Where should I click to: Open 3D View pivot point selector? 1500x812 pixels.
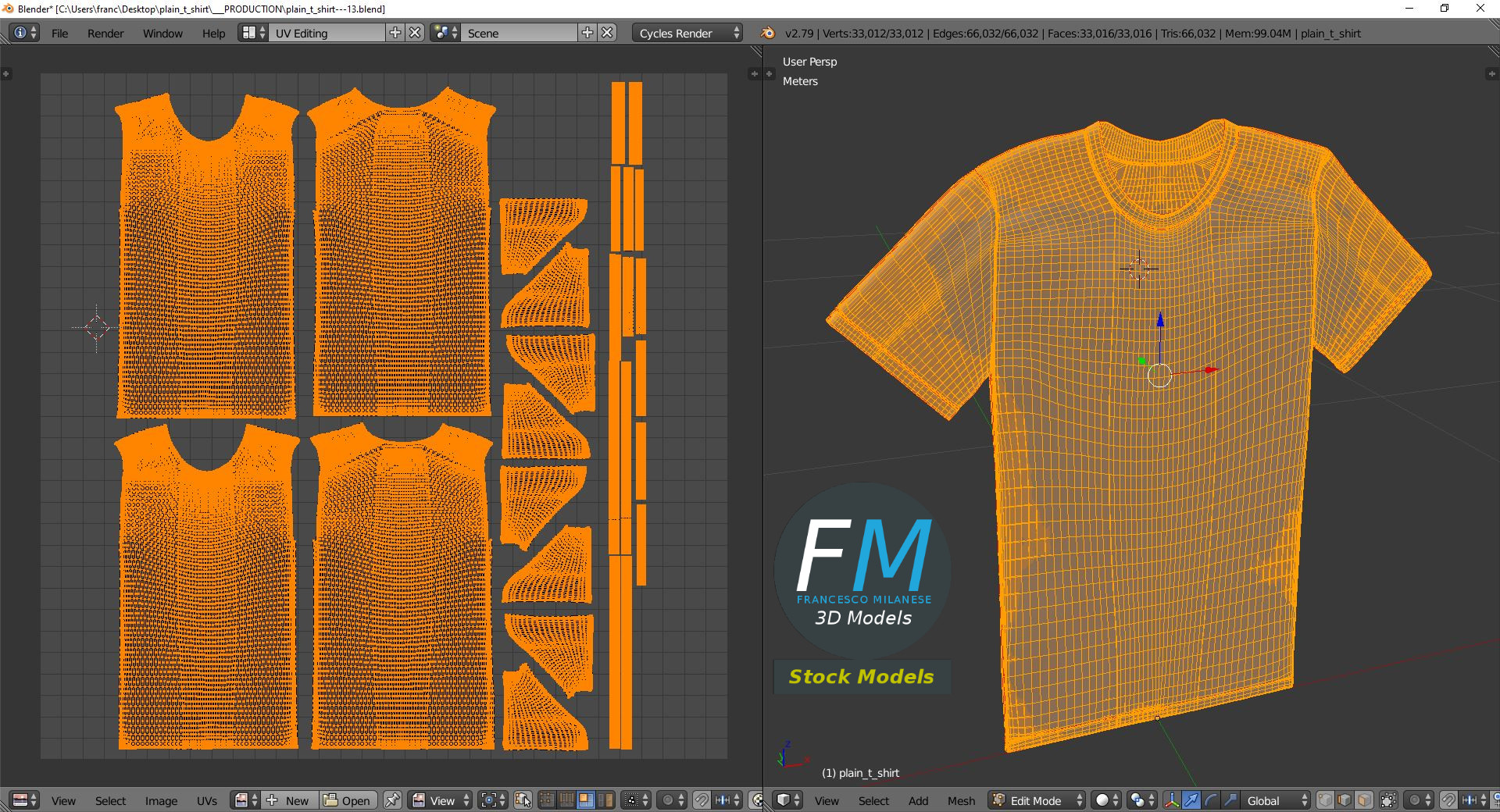point(1142,800)
